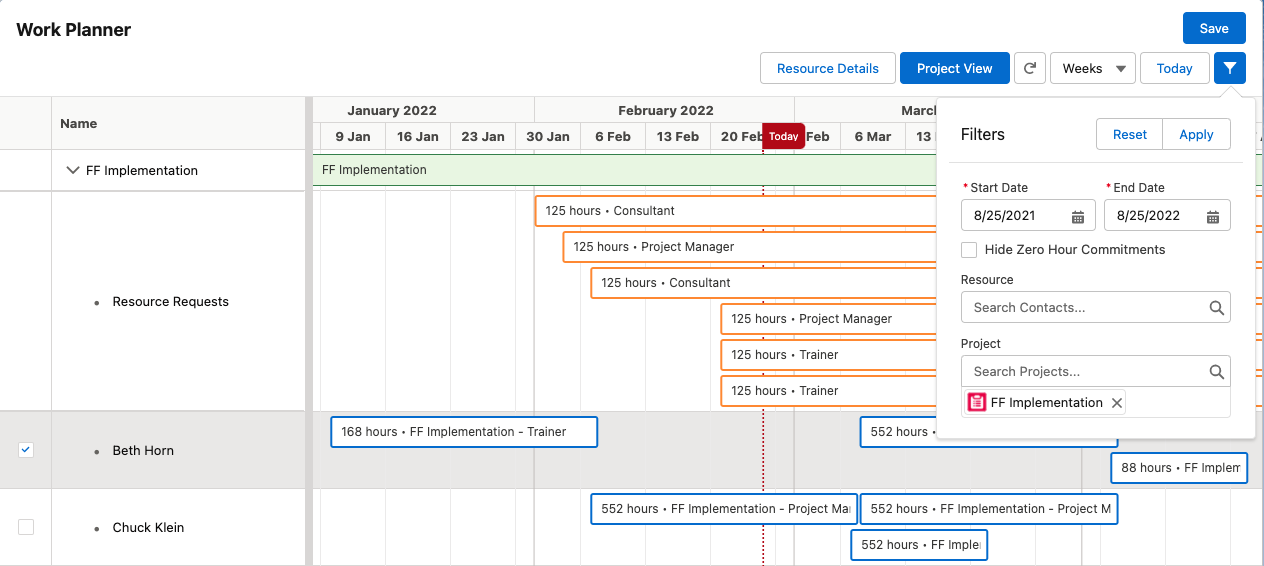This screenshot has height=566, width=1264.
Task: Open the Start Date calendar picker icon
Action: click(1078, 216)
